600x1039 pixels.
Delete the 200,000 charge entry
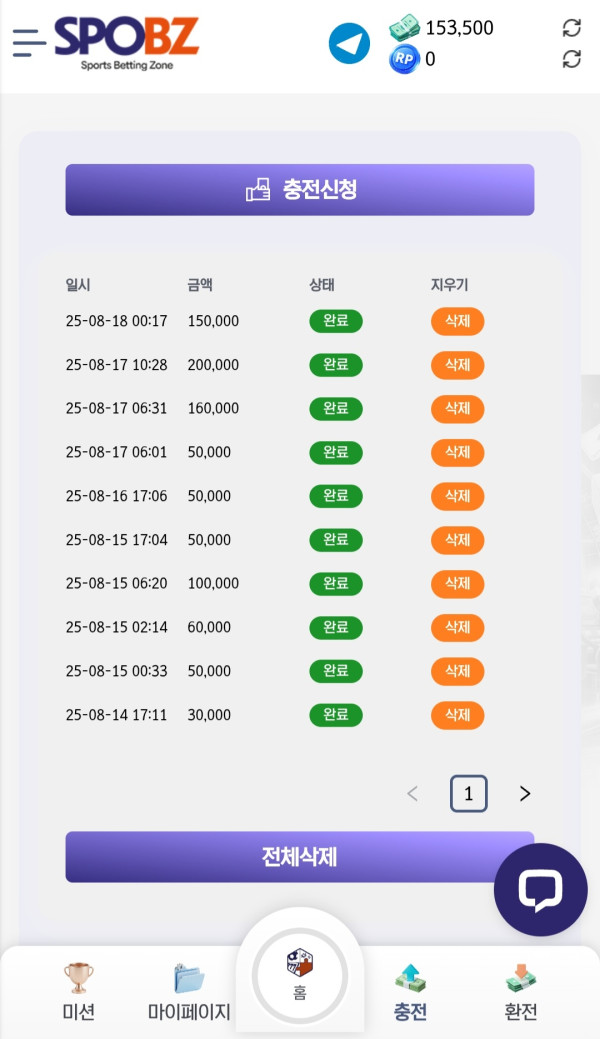point(457,365)
